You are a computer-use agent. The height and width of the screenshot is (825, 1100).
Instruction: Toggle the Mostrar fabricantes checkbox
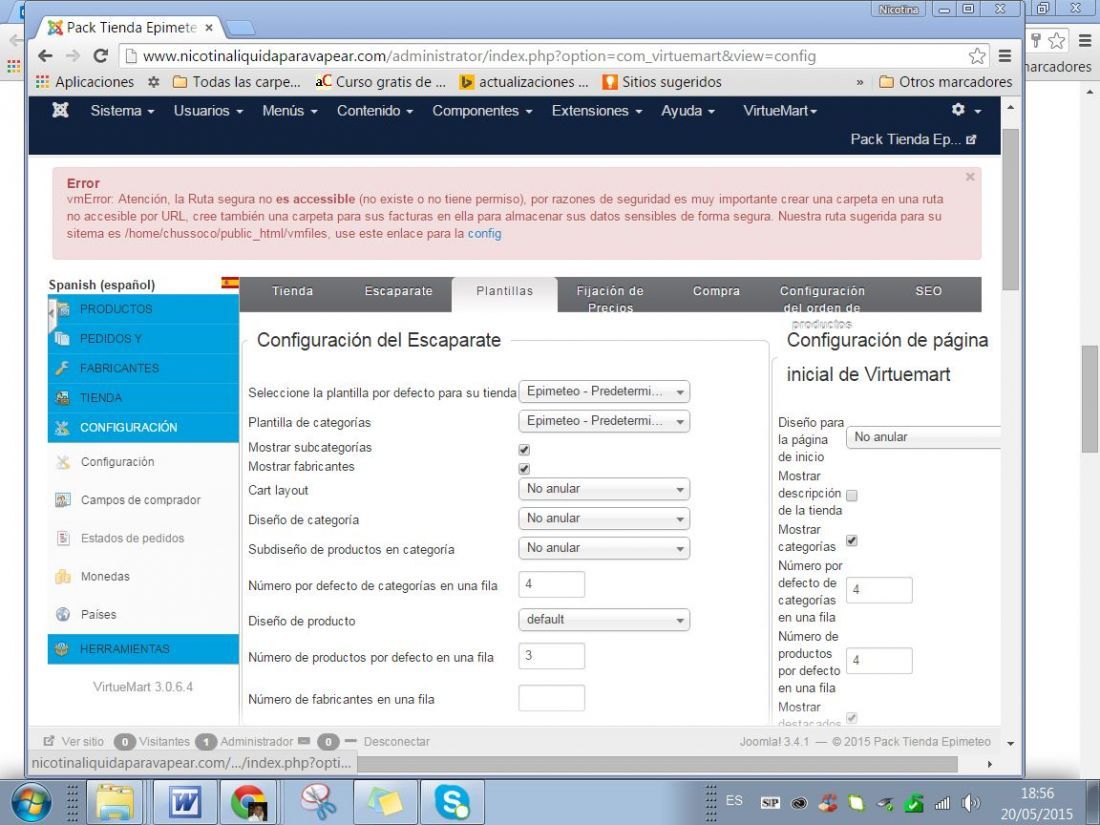(x=524, y=468)
